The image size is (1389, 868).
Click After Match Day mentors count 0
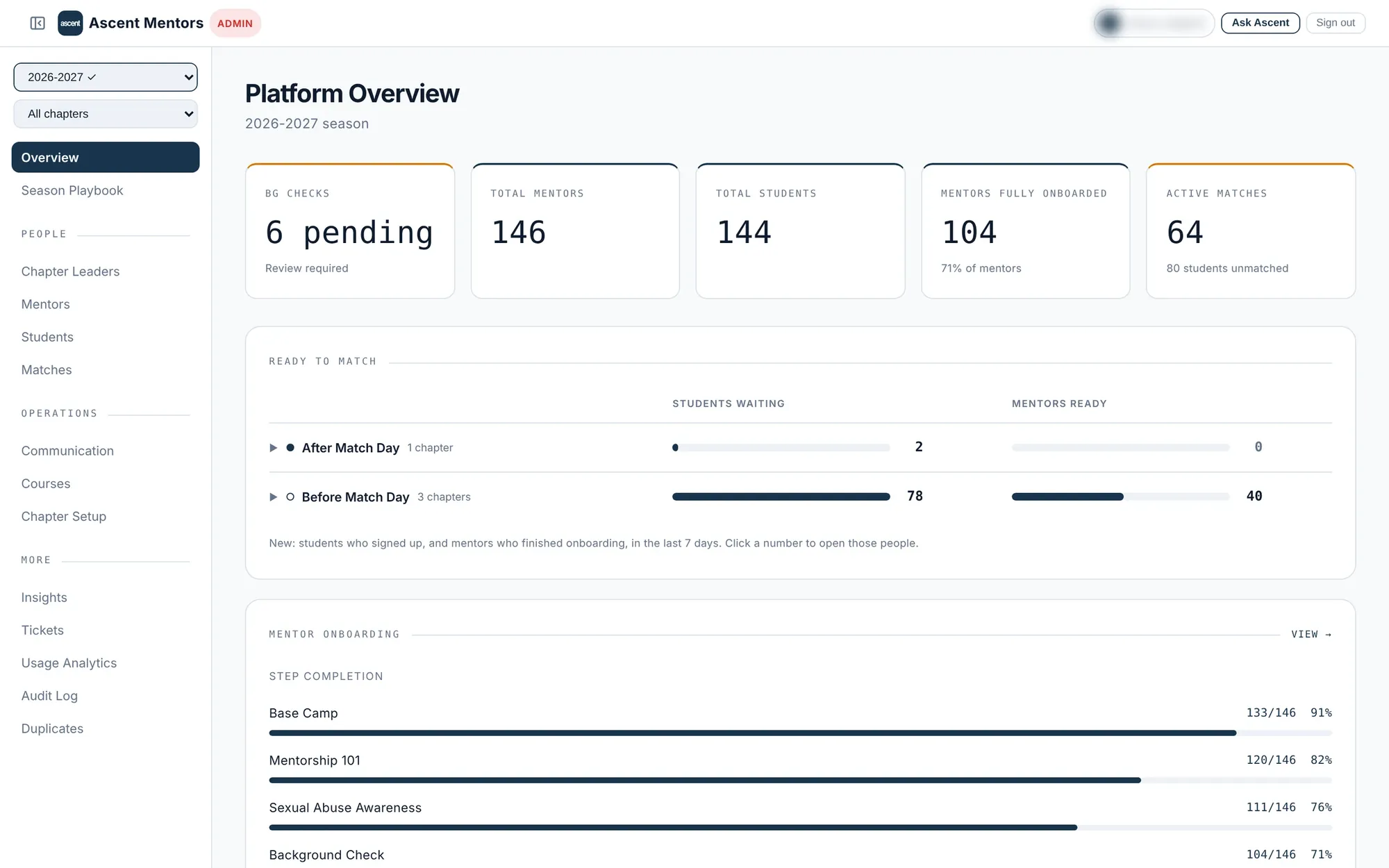tap(1258, 447)
